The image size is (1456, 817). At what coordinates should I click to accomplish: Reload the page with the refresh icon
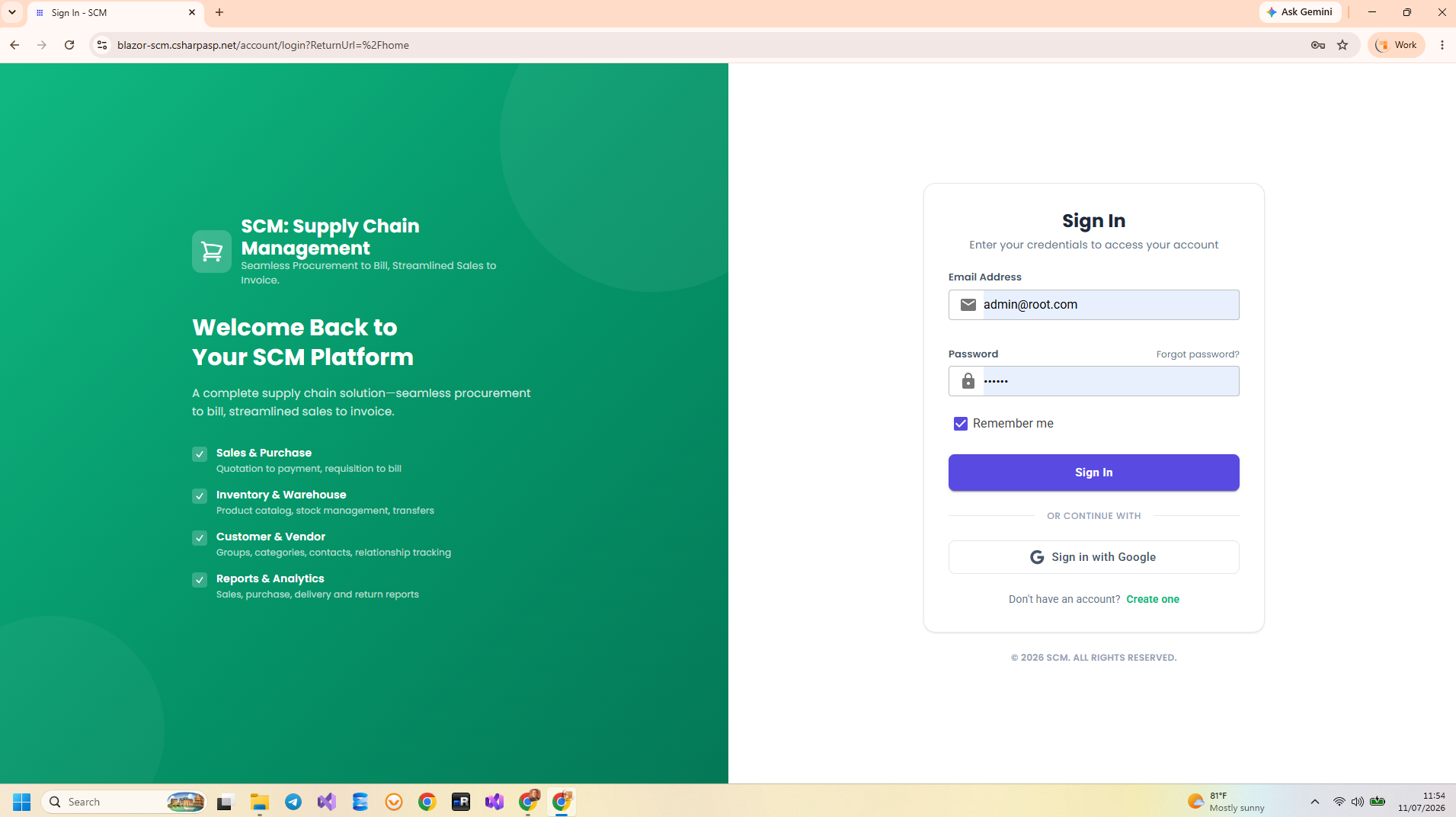(x=69, y=45)
